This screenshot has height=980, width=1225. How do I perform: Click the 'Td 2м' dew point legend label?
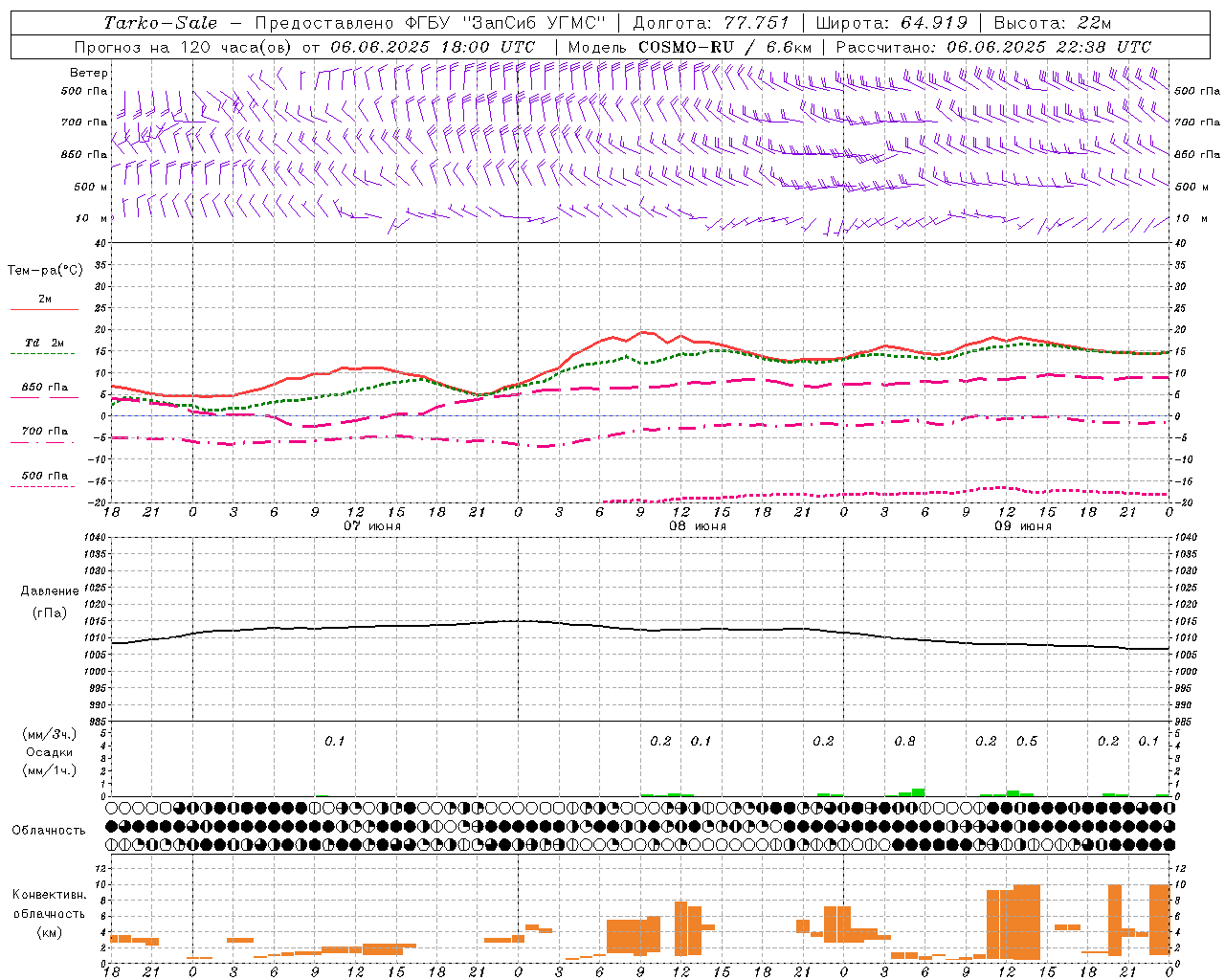44,343
